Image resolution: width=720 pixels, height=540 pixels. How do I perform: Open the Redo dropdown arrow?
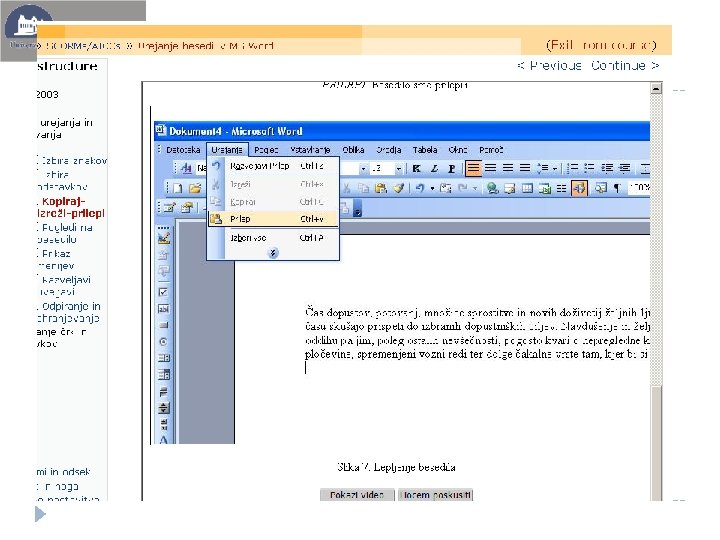click(x=475, y=188)
